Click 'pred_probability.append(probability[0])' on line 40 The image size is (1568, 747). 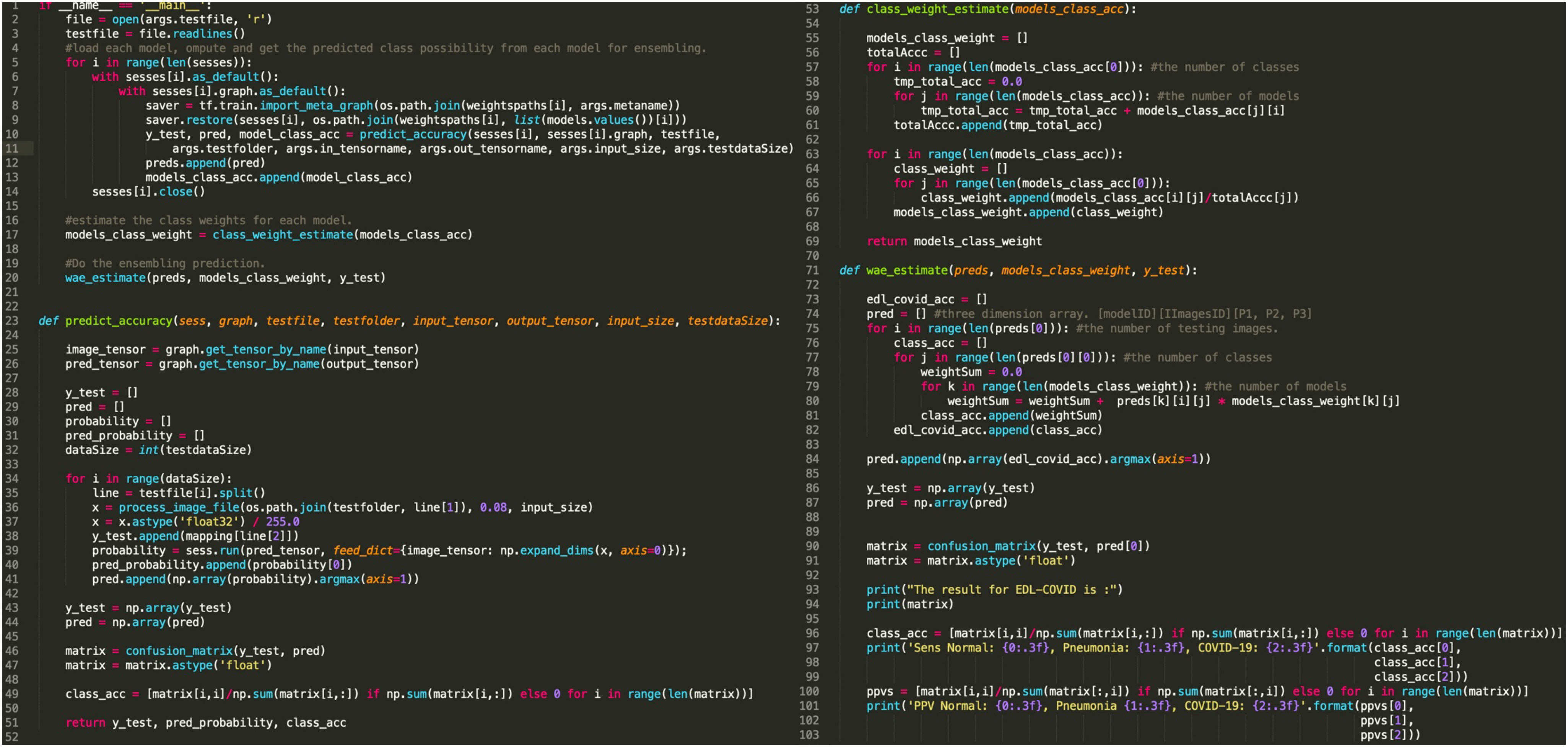pyautogui.click(x=222, y=565)
